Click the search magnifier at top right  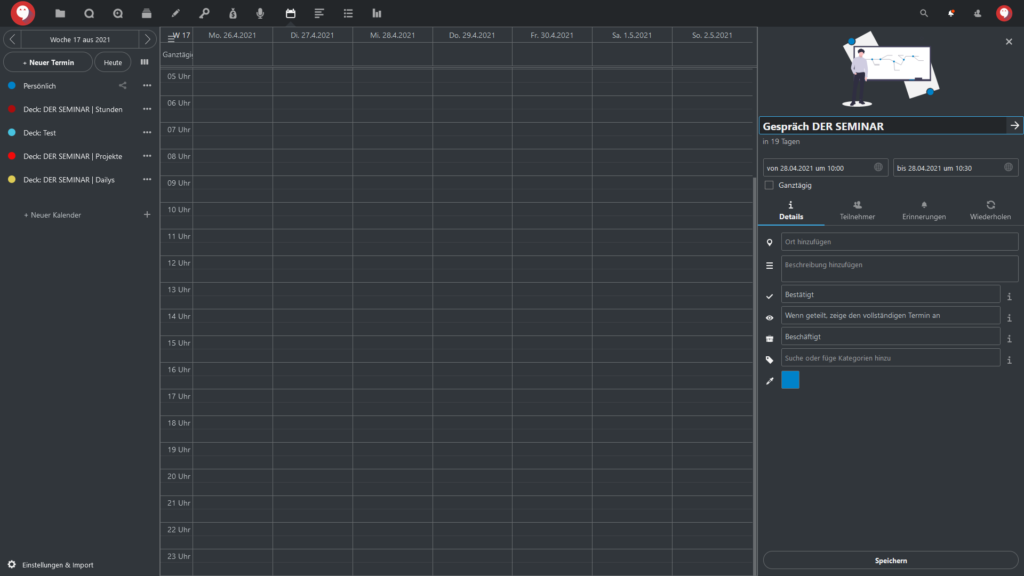[923, 14]
